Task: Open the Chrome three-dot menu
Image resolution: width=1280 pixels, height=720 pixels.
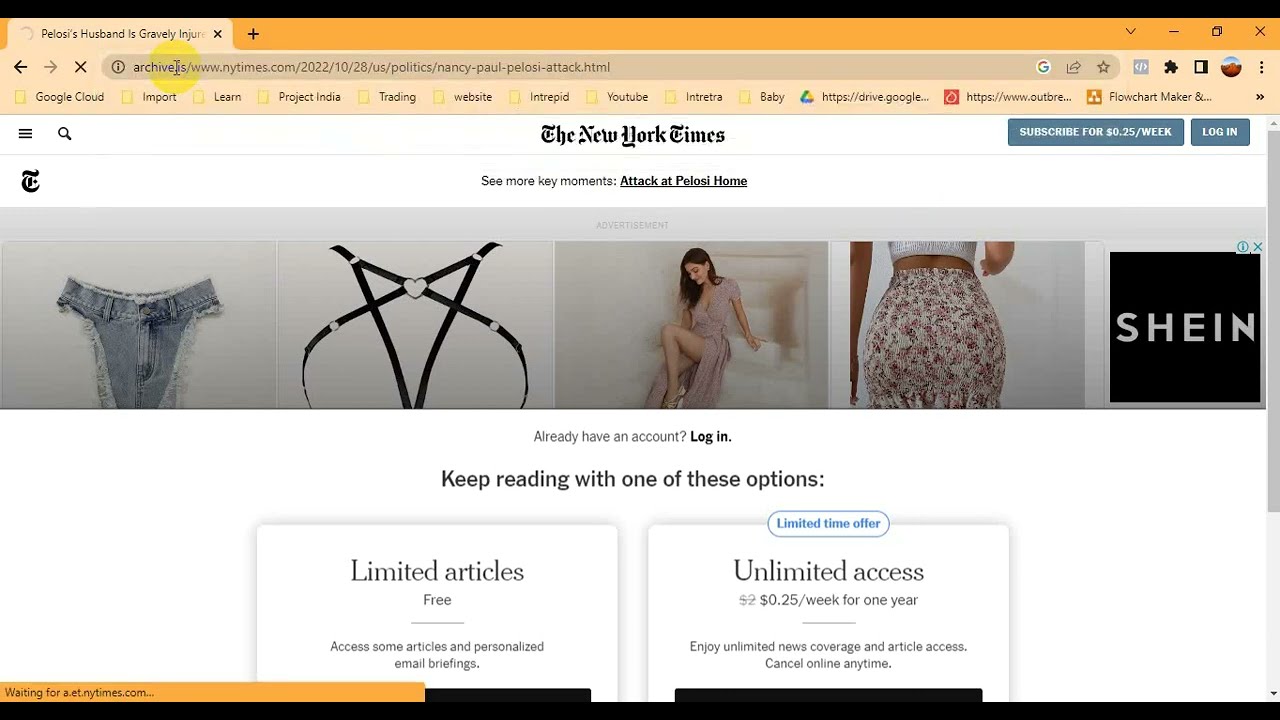Action: pyautogui.click(x=1261, y=67)
